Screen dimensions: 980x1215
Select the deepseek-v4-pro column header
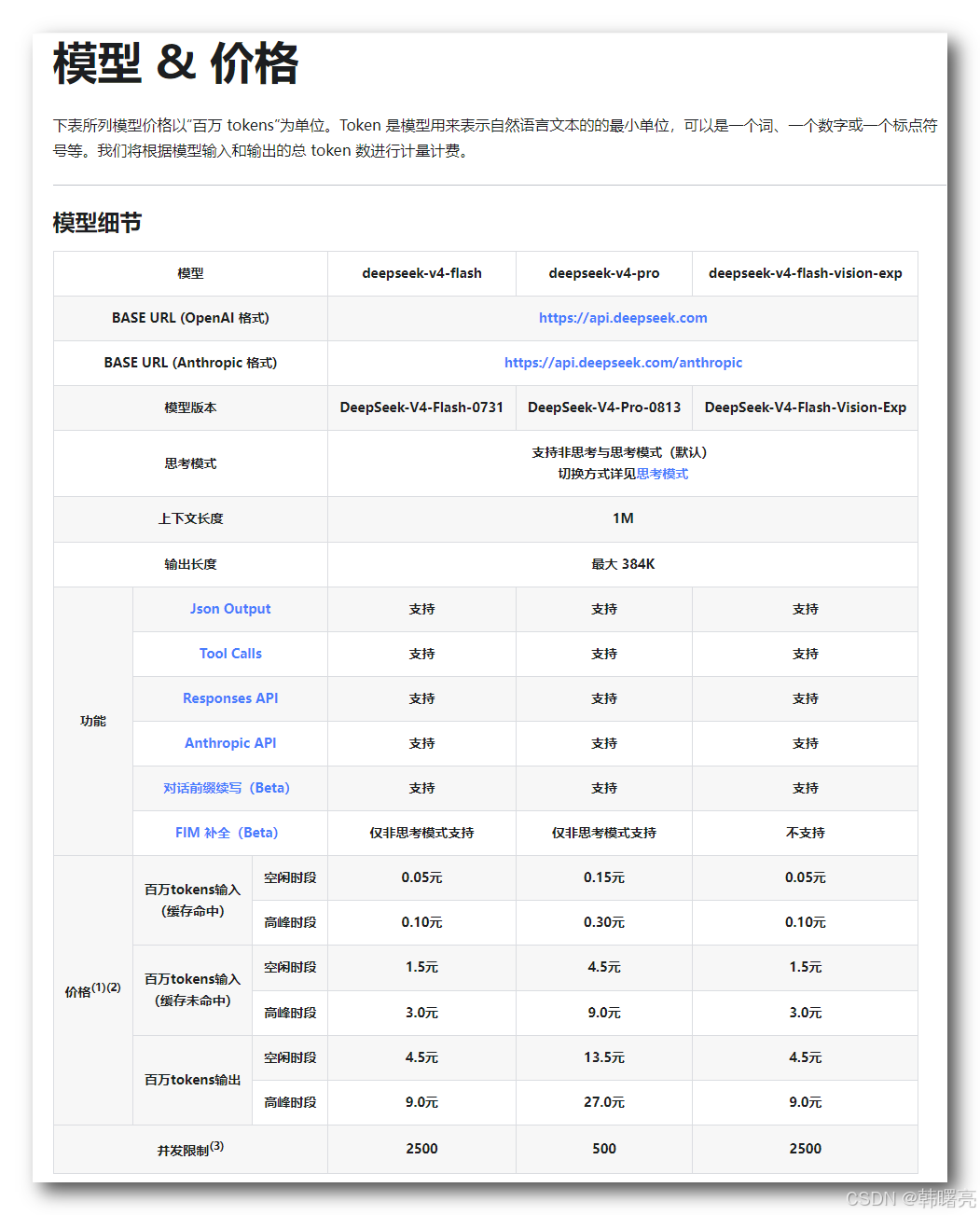604,273
